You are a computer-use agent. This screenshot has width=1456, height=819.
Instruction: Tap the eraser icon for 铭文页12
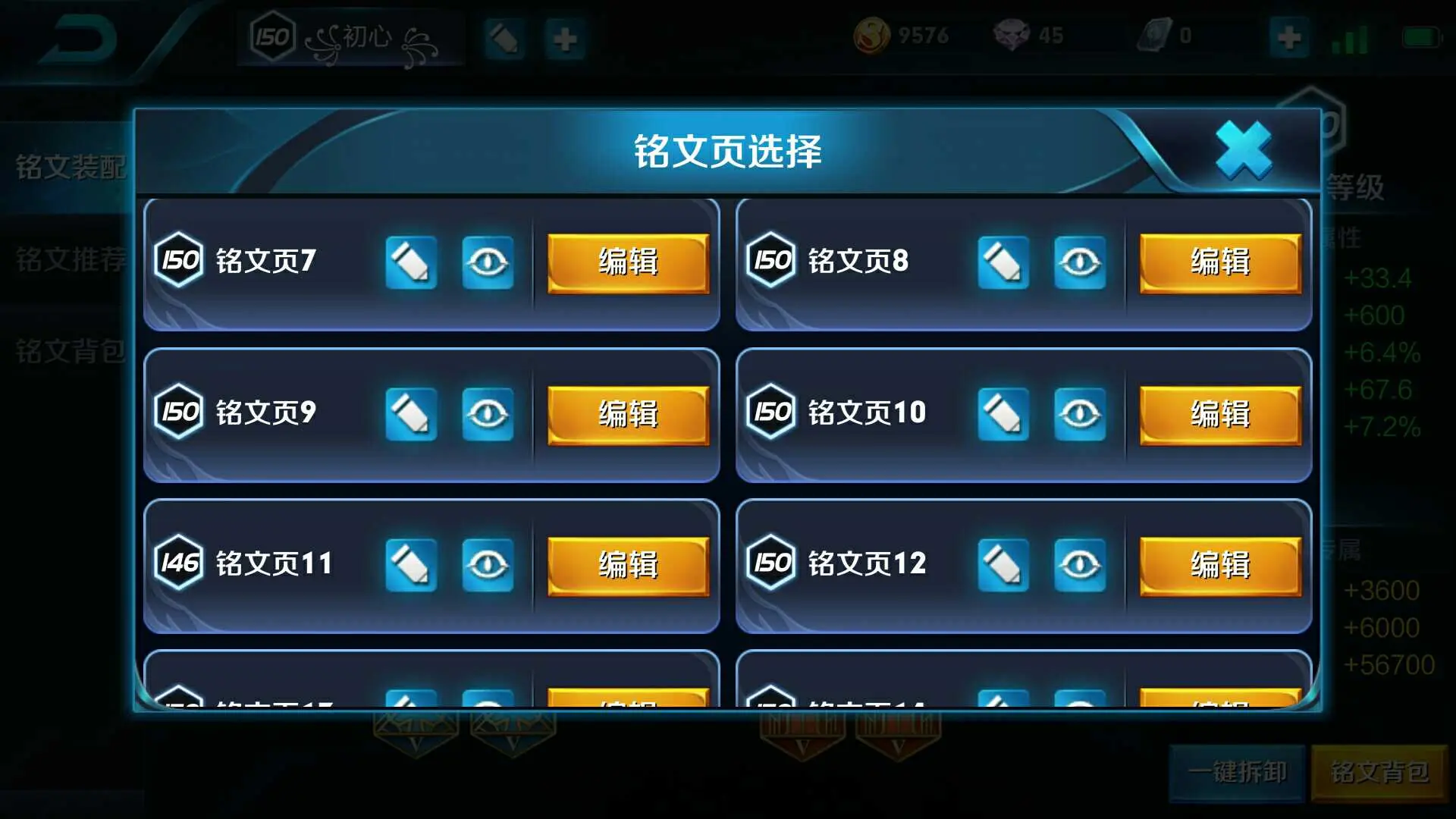(x=1003, y=565)
